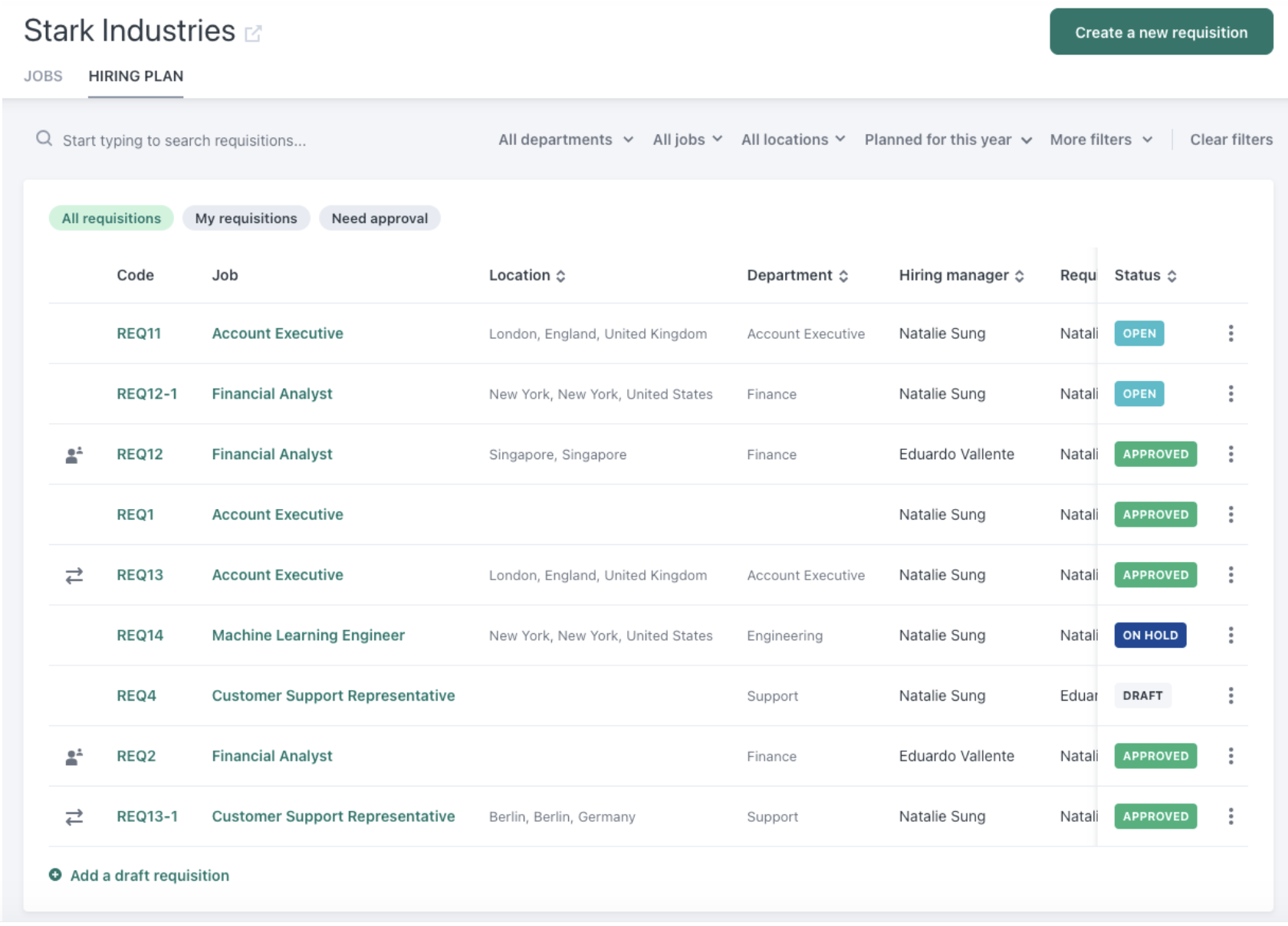Open requisition code REQ13-1
1288x926 pixels.
pos(146,816)
